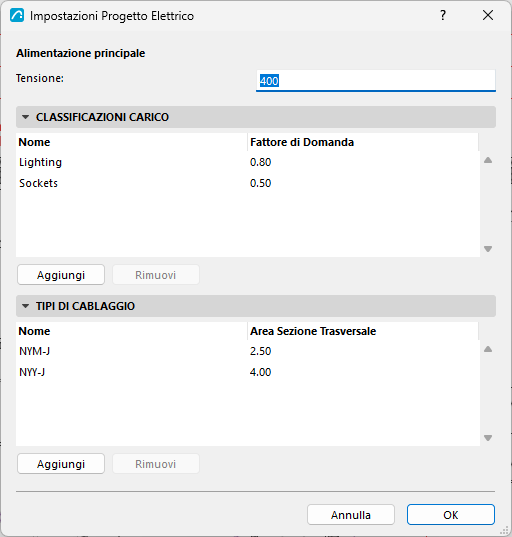Select the NYY-J wiring type row
512x537 pixels.
(248, 372)
